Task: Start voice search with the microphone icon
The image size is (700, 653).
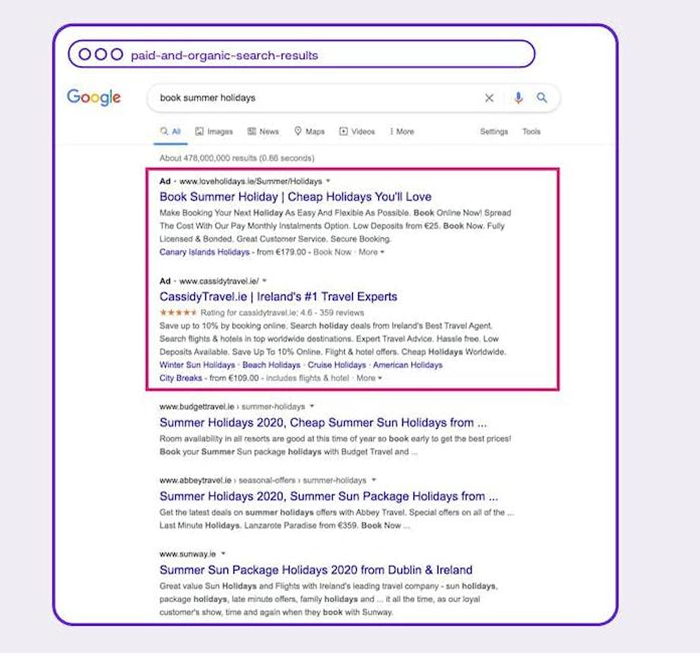Action: [x=518, y=98]
